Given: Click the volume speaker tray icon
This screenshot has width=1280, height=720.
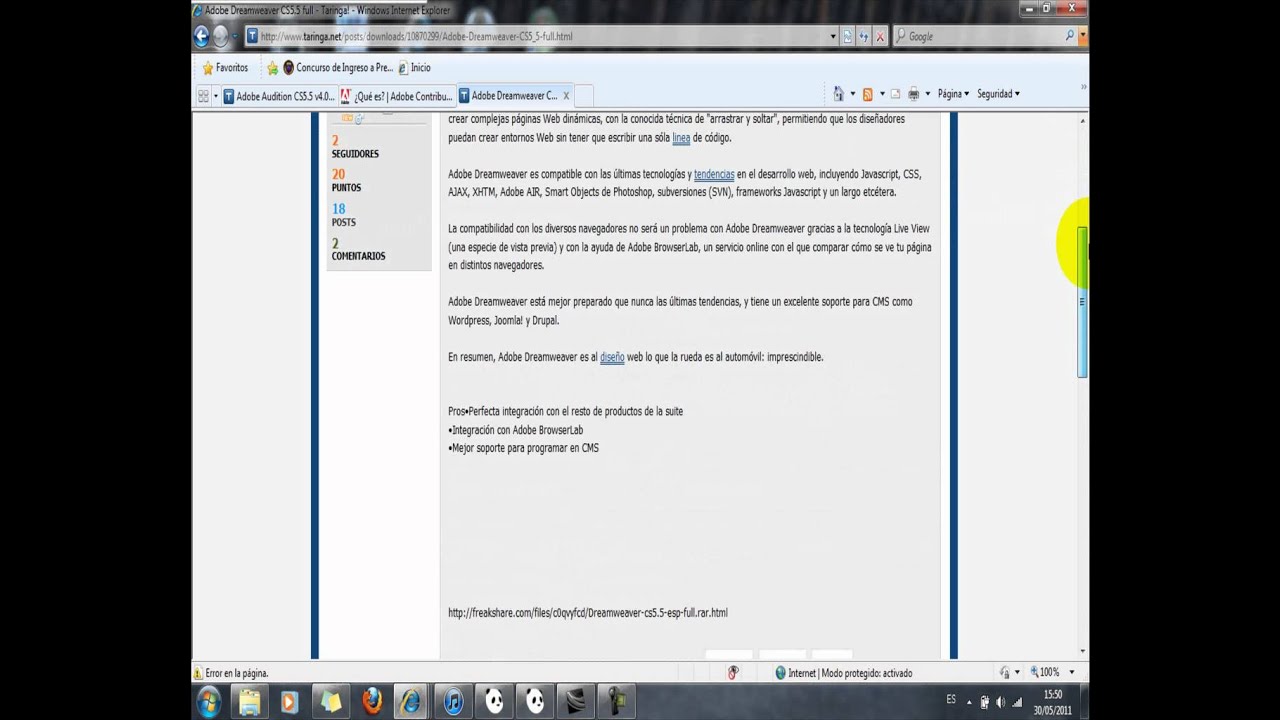Looking at the screenshot, I should [1001, 702].
